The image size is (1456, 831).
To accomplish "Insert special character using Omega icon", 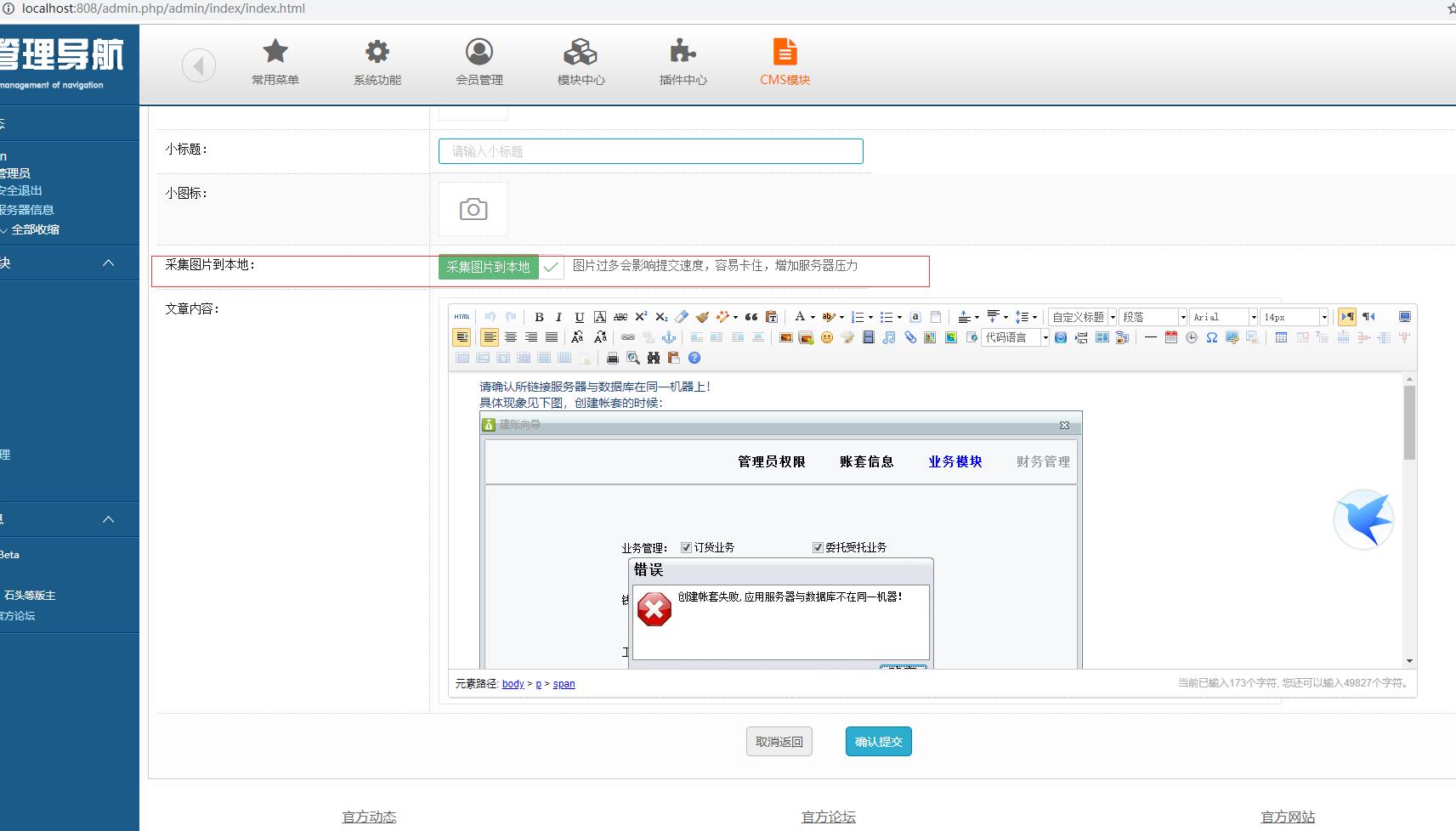I will point(1211,337).
